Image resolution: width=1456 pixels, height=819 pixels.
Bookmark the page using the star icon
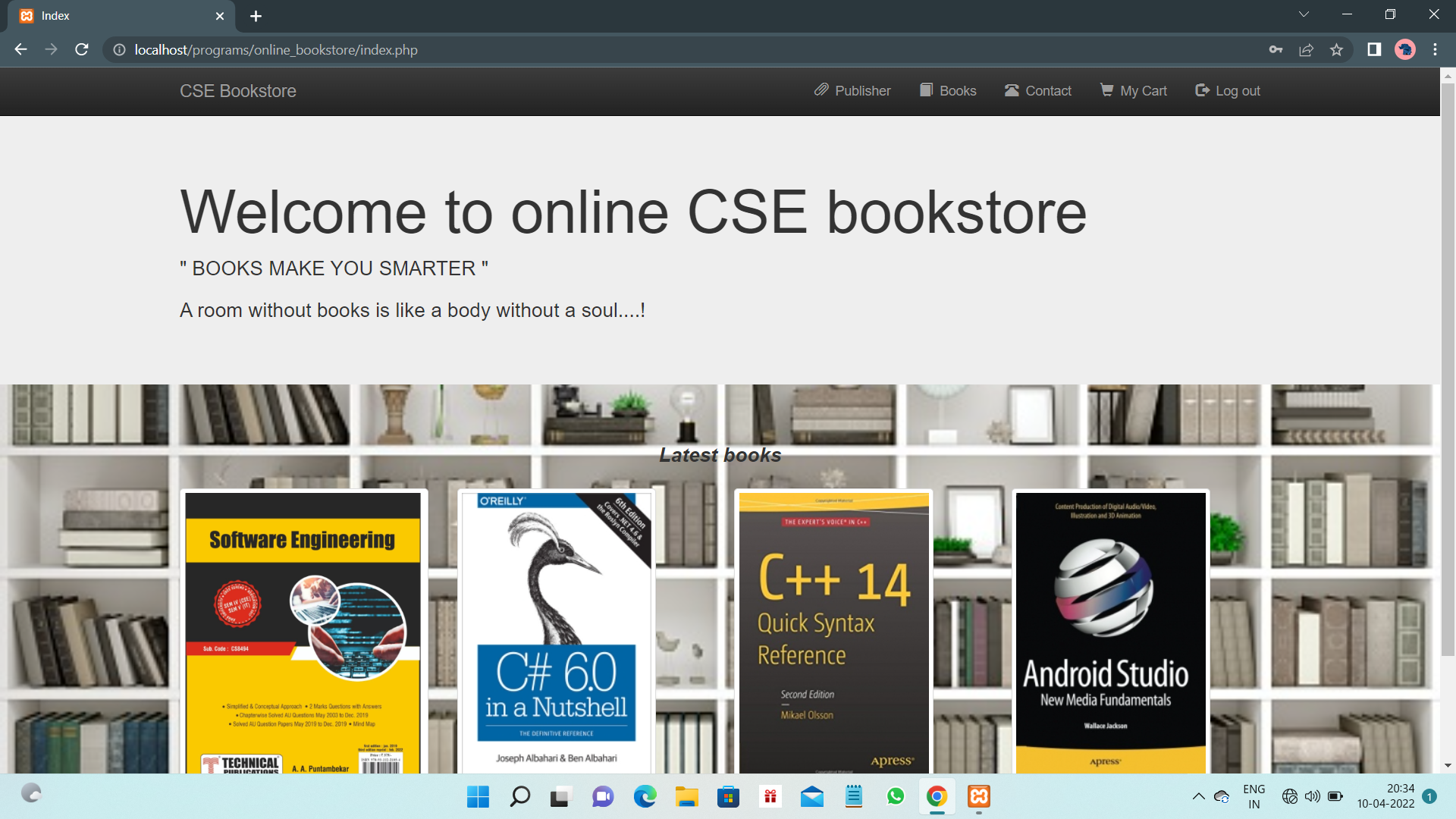(1337, 49)
